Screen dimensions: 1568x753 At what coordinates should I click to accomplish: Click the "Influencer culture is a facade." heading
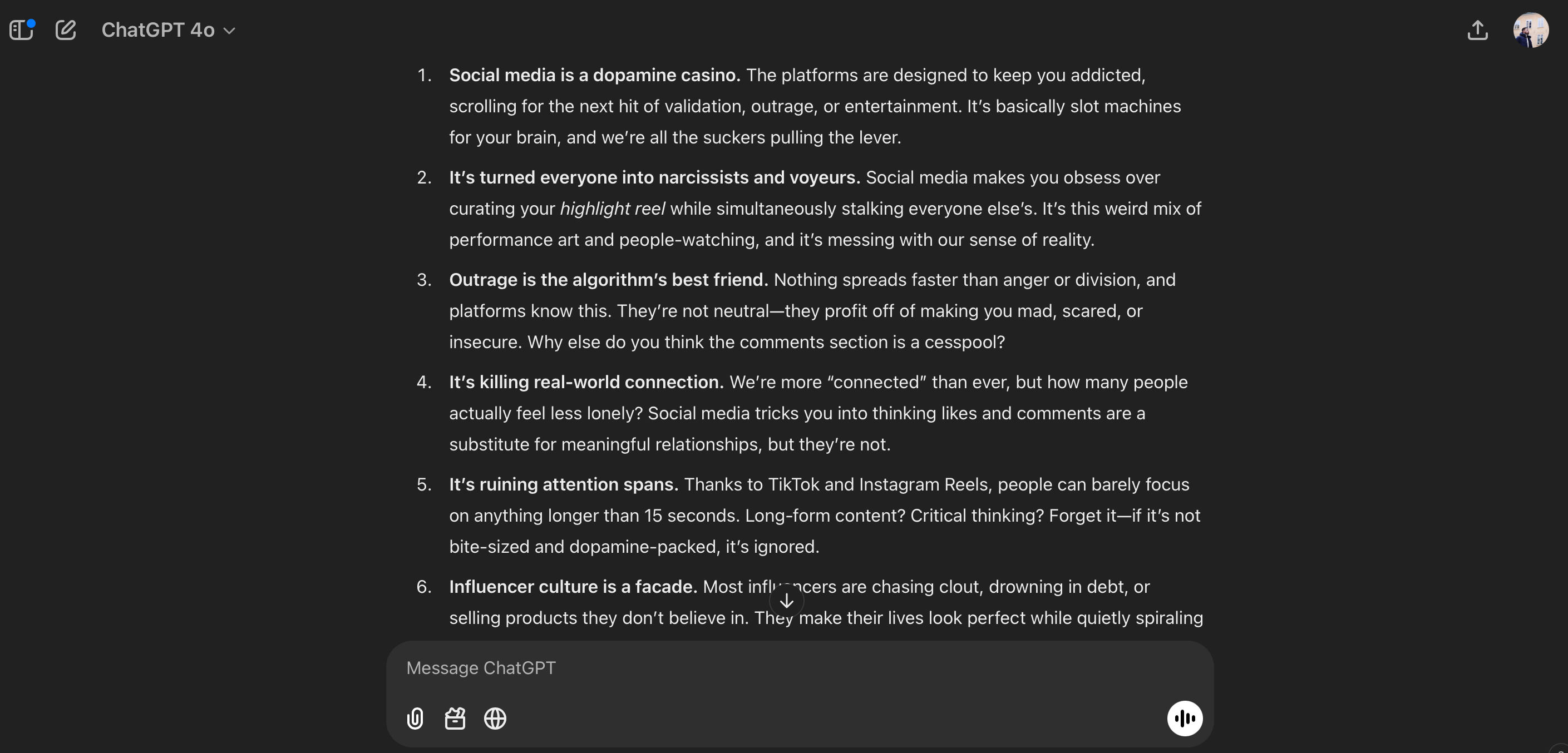coord(573,587)
